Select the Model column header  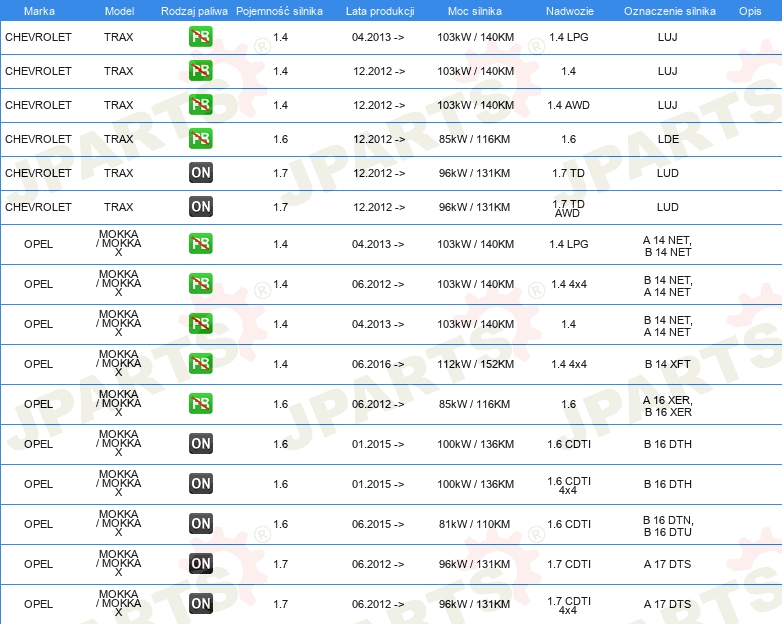coord(119,11)
